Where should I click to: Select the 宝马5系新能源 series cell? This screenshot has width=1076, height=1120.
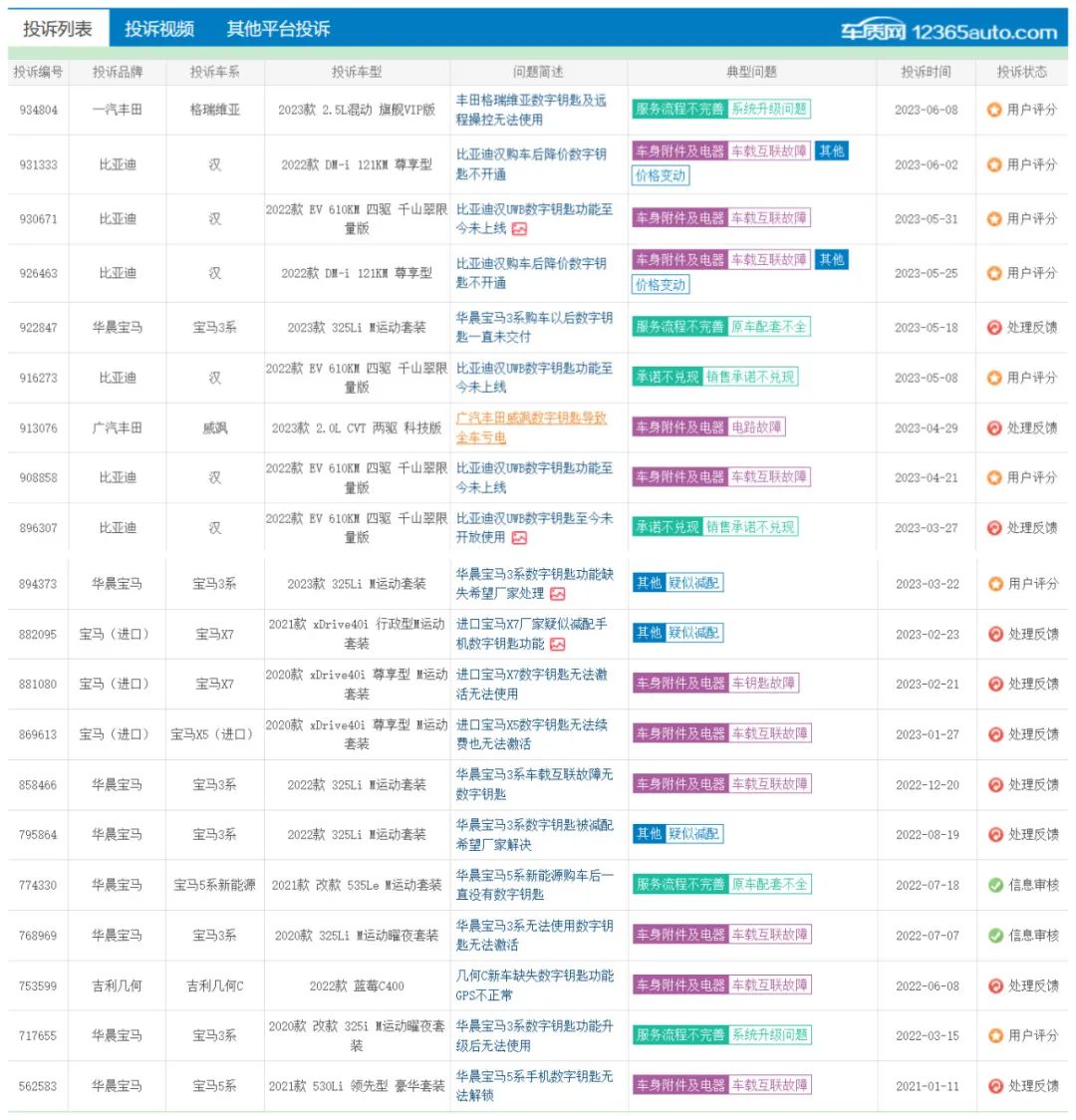pyautogui.click(x=215, y=885)
